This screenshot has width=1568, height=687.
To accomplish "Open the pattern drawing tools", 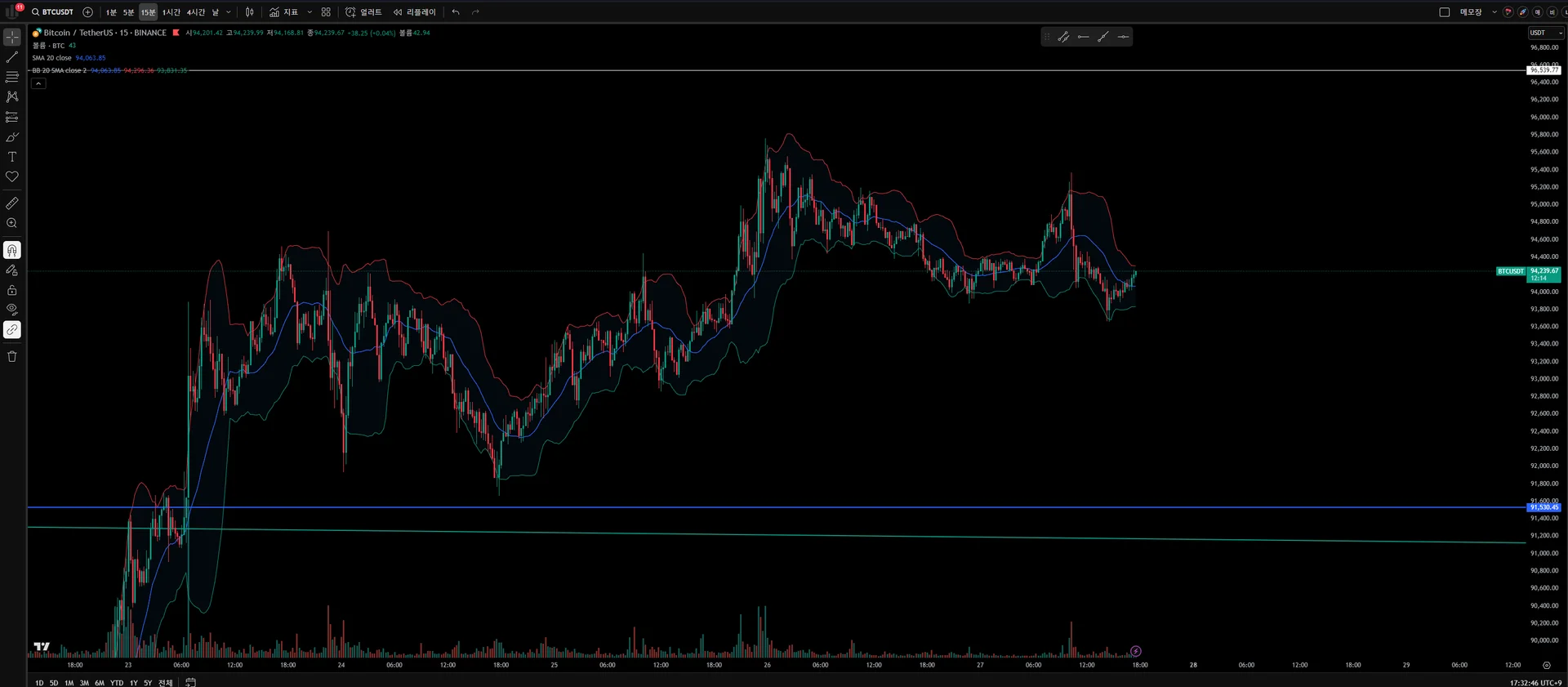I will tap(12, 96).
